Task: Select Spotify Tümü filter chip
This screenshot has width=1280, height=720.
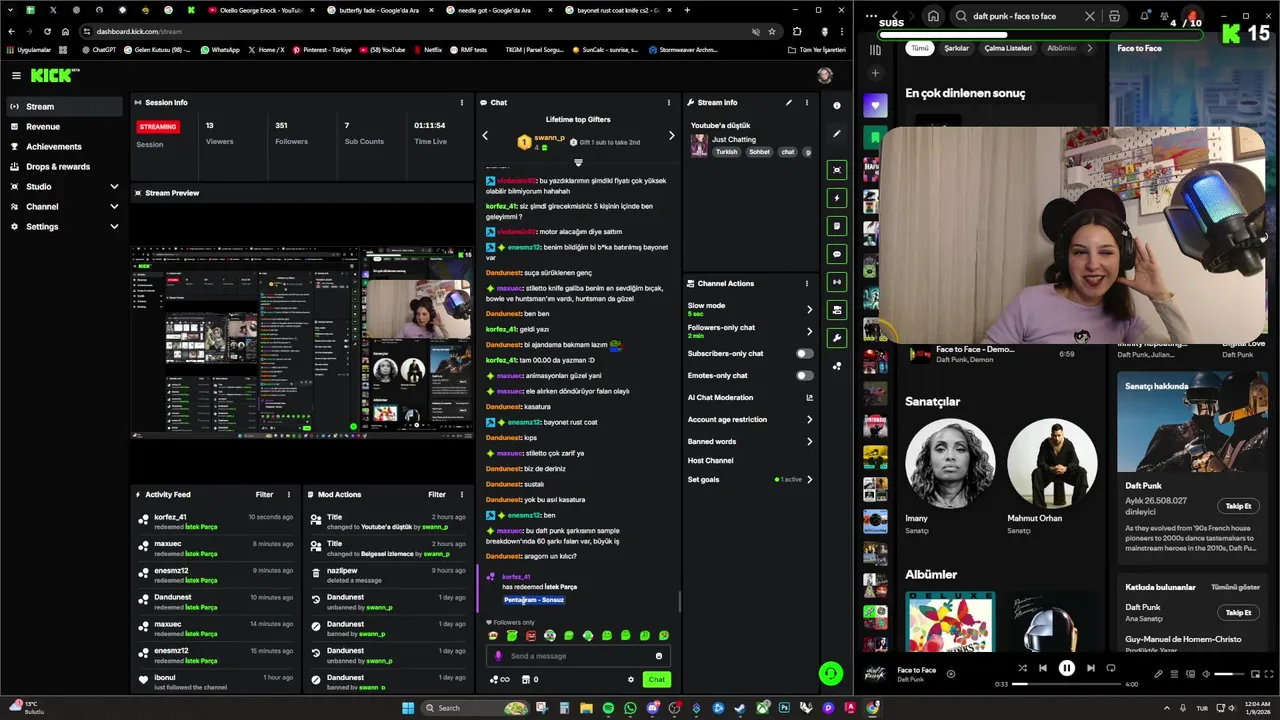Action: pyautogui.click(x=919, y=48)
